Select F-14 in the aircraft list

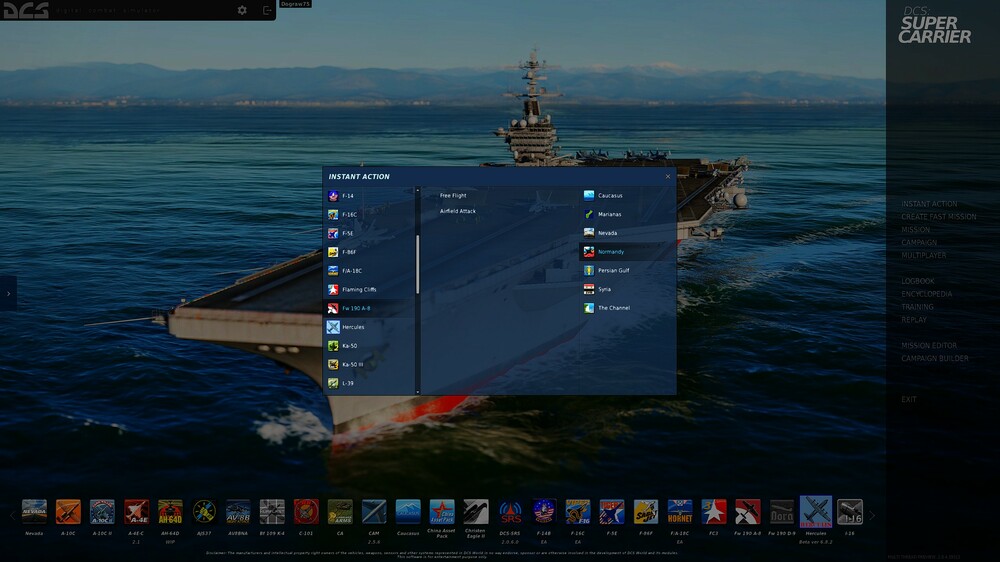(369, 196)
